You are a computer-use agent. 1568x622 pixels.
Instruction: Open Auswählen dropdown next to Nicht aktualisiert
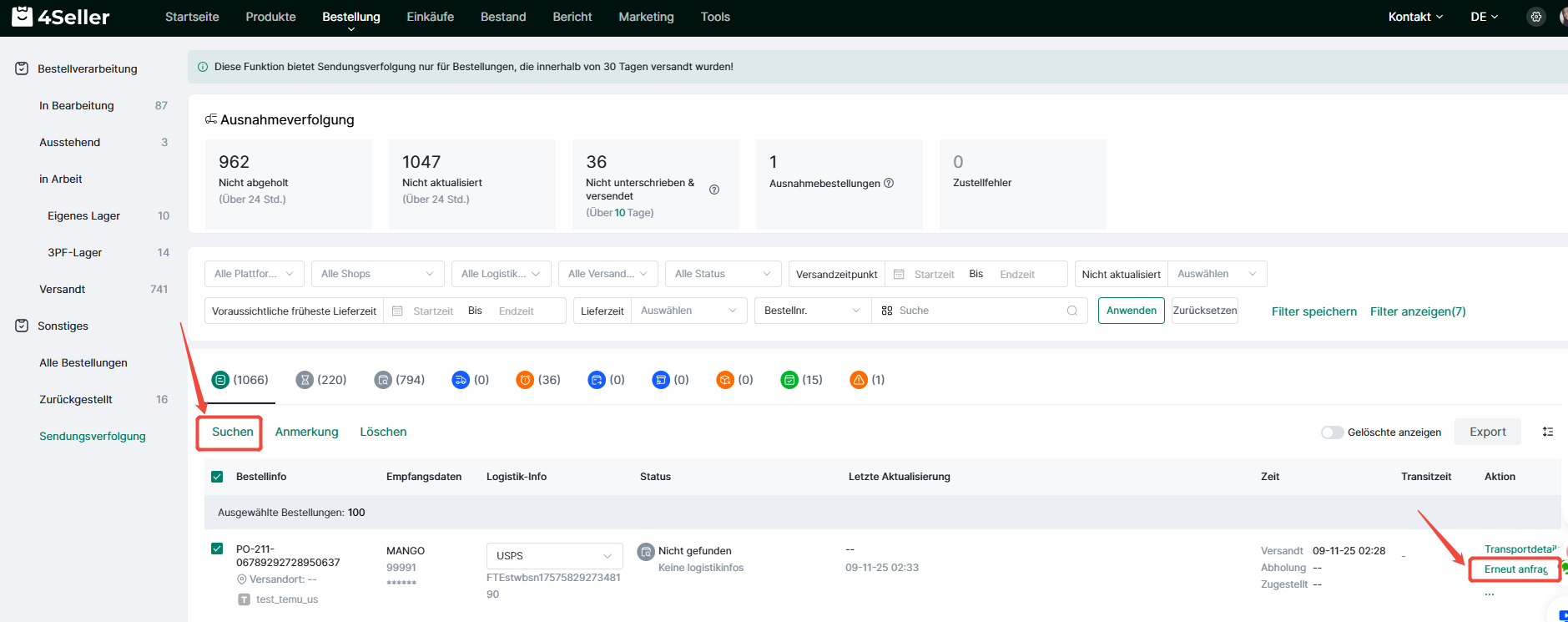tap(1218, 274)
